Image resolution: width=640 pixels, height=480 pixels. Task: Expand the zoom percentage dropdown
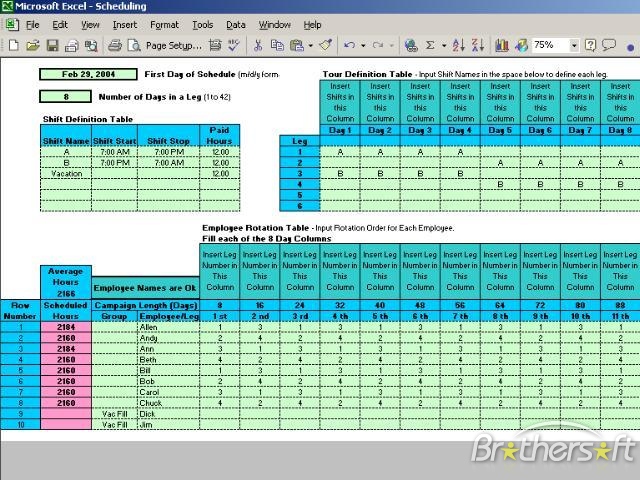574,45
